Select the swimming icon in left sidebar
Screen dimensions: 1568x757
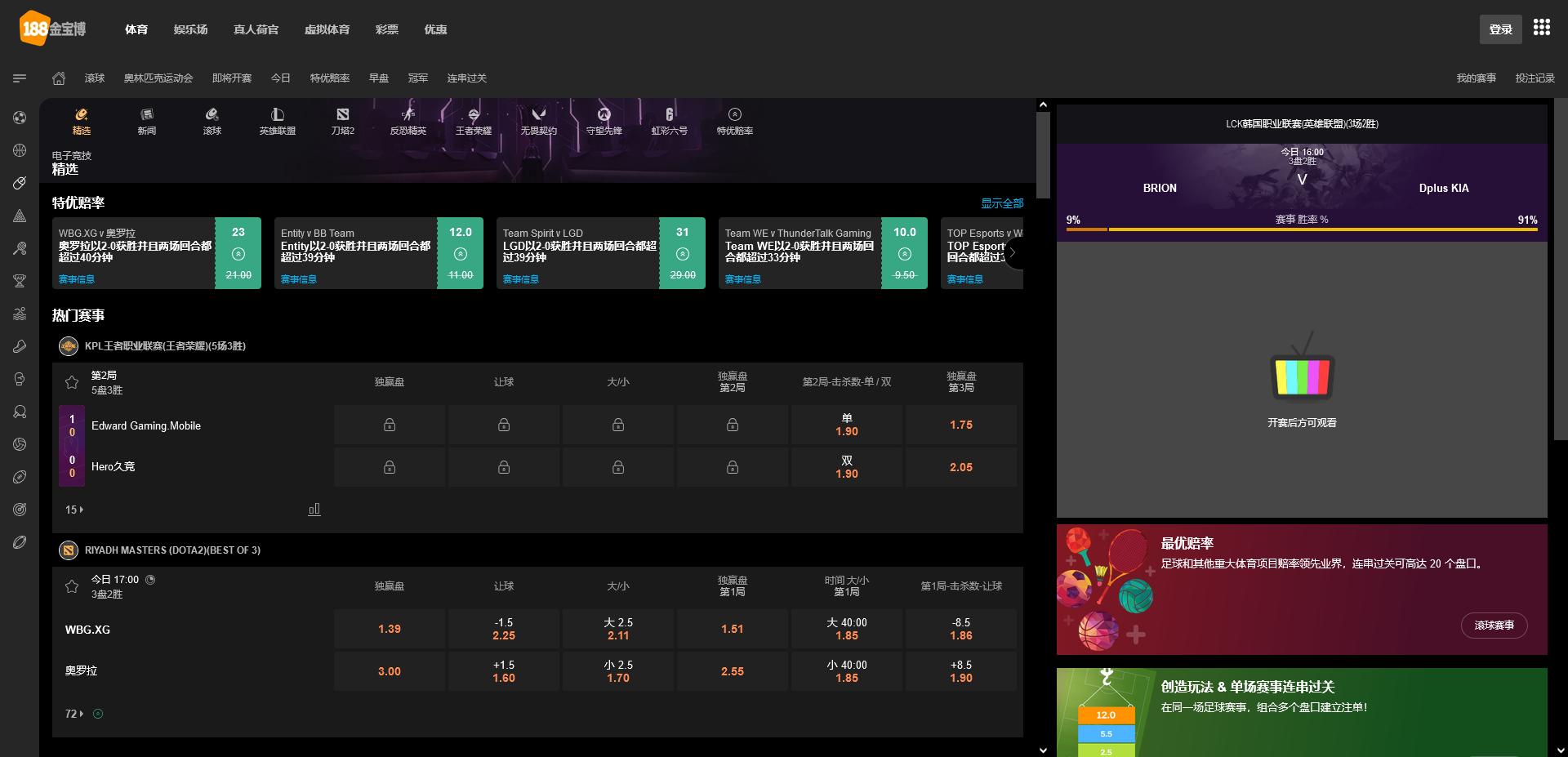click(x=20, y=314)
